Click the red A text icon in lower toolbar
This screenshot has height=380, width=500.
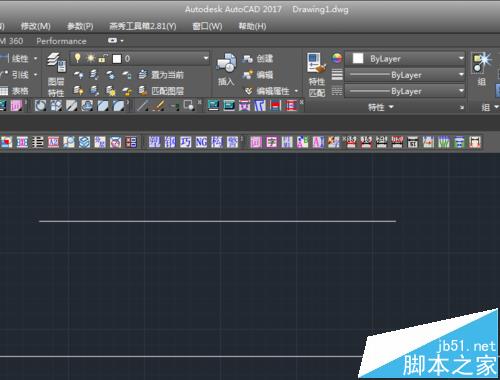(53, 142)
